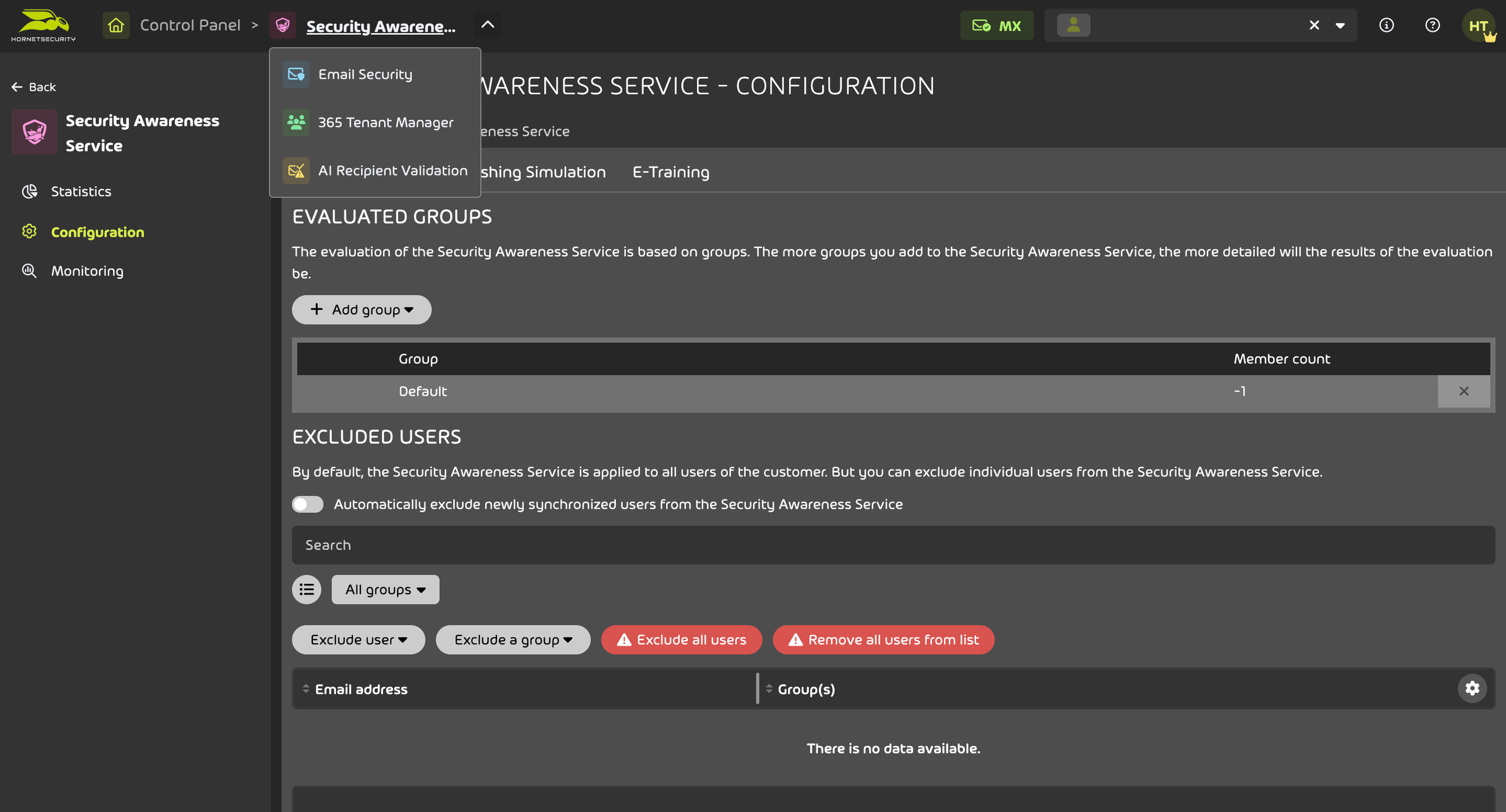Click the 365 Tenant Manager people icon
This screenshot has width=1506, height=812.
point(296,122)
